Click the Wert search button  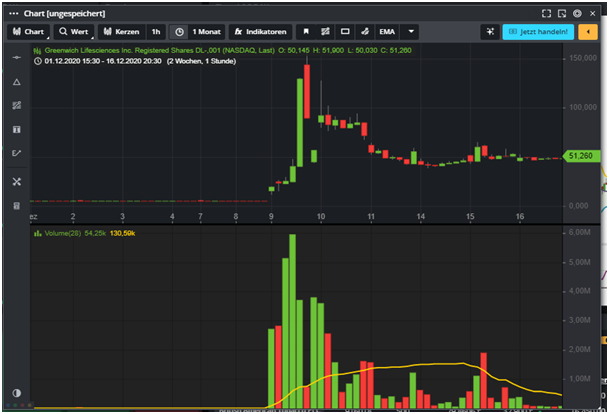(x=74, y=32)
